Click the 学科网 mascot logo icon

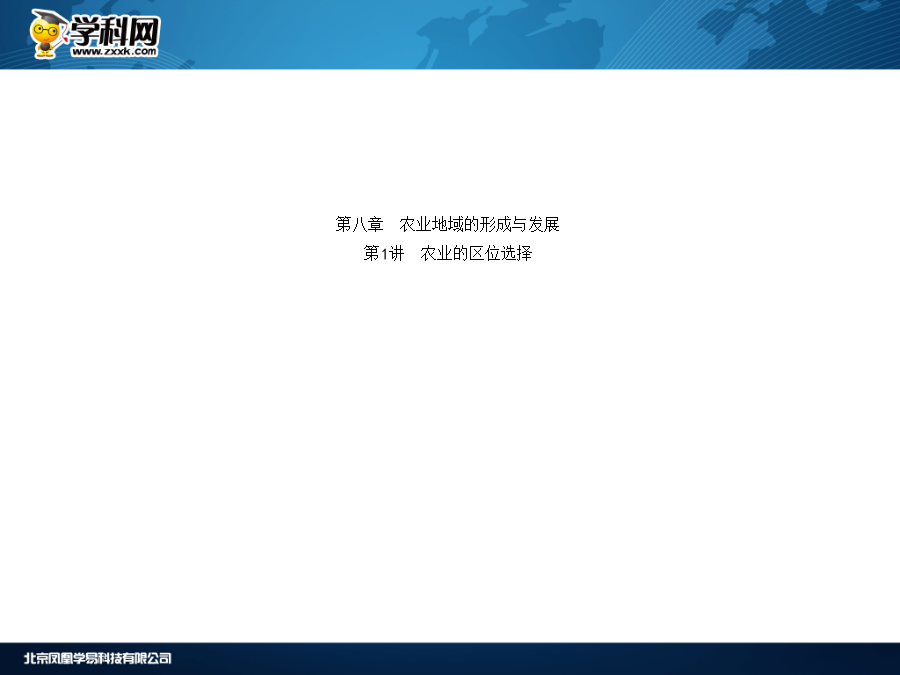pyautogui.click(x=49, y=33)
